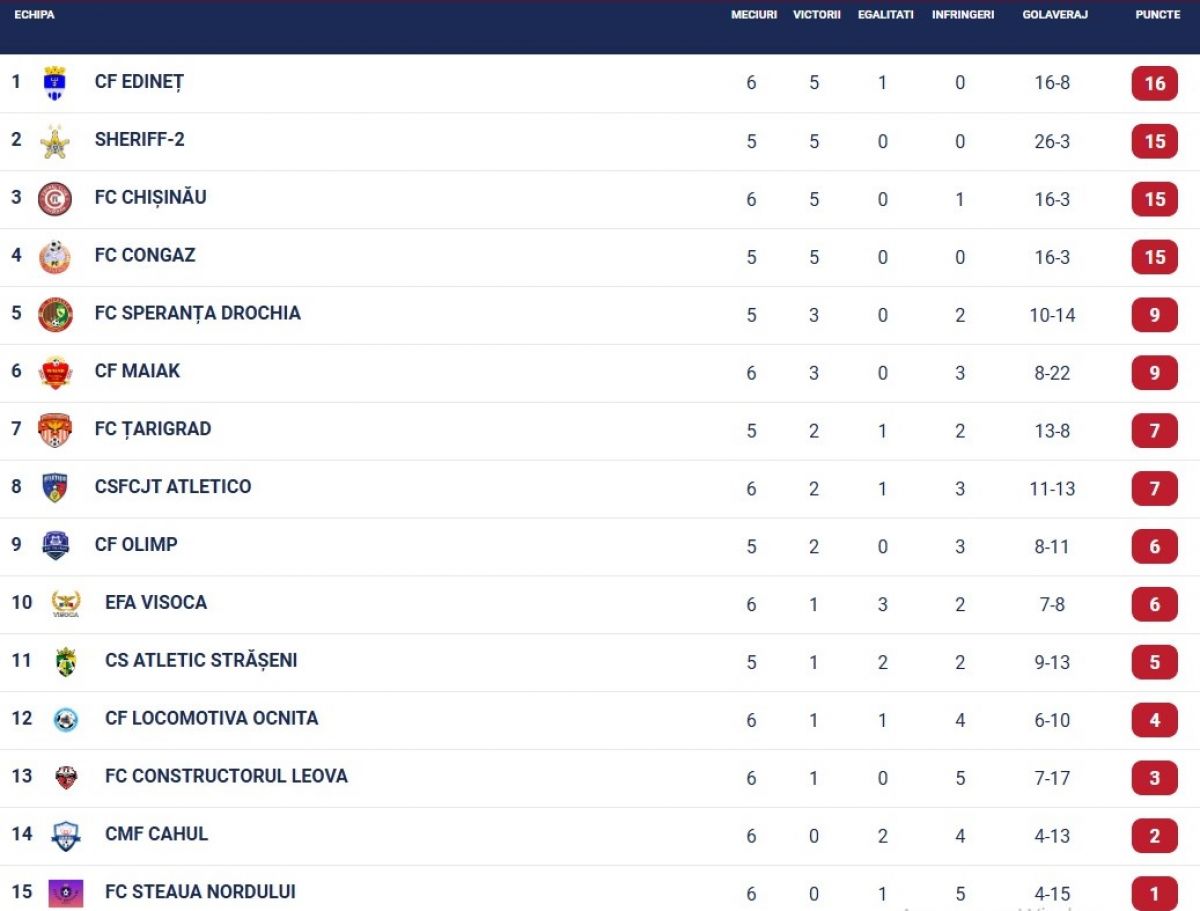
Task: Select the CMF Cahul team name
Action: 156,834
